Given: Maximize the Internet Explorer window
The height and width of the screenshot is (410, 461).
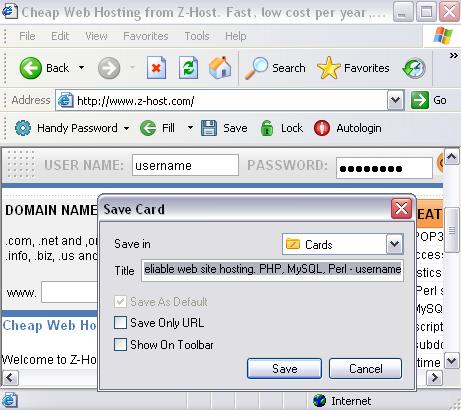Looking at the screenshot, I should 426,12.
